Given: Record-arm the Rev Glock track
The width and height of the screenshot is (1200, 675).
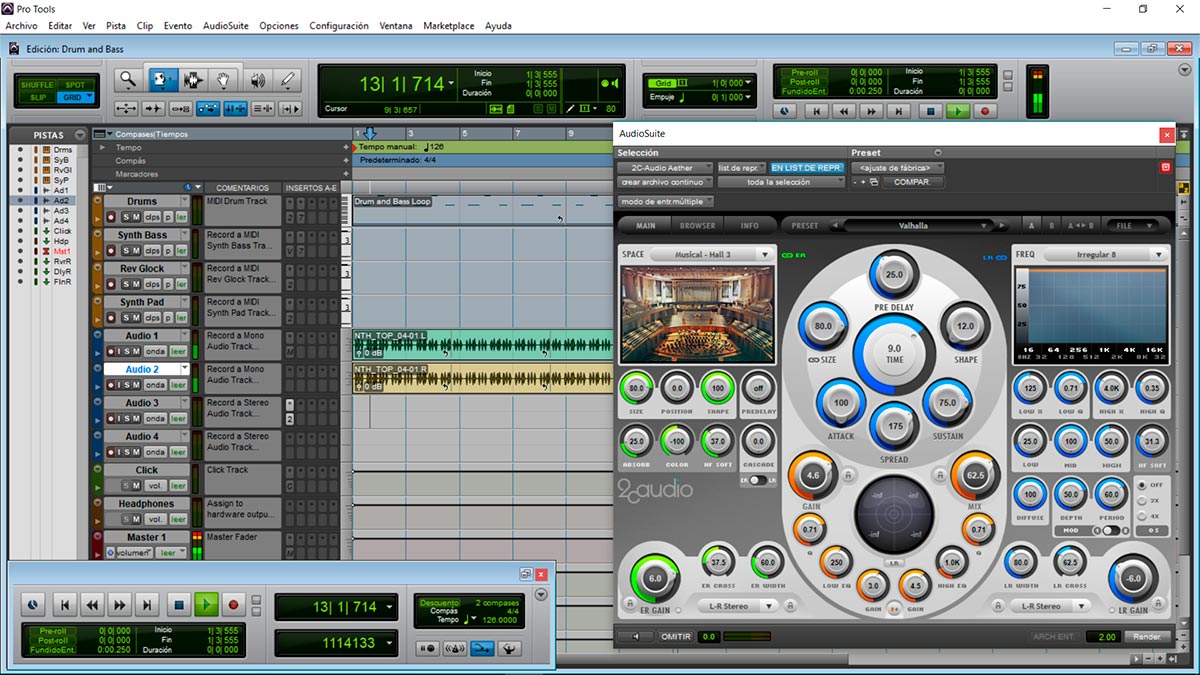Looking at the screenshot, I should point(111,285).
